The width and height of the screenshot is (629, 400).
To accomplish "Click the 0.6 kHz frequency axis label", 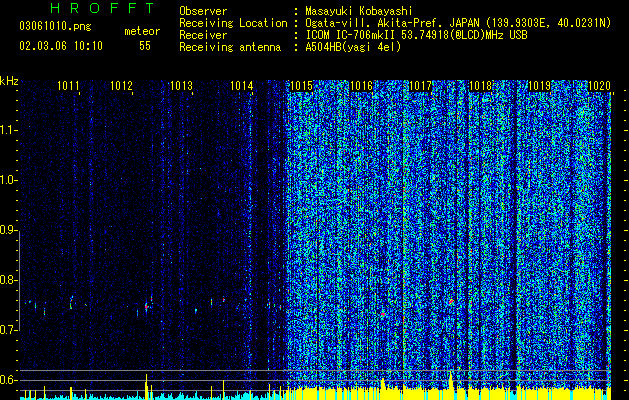I will click(x=9, y=380).
